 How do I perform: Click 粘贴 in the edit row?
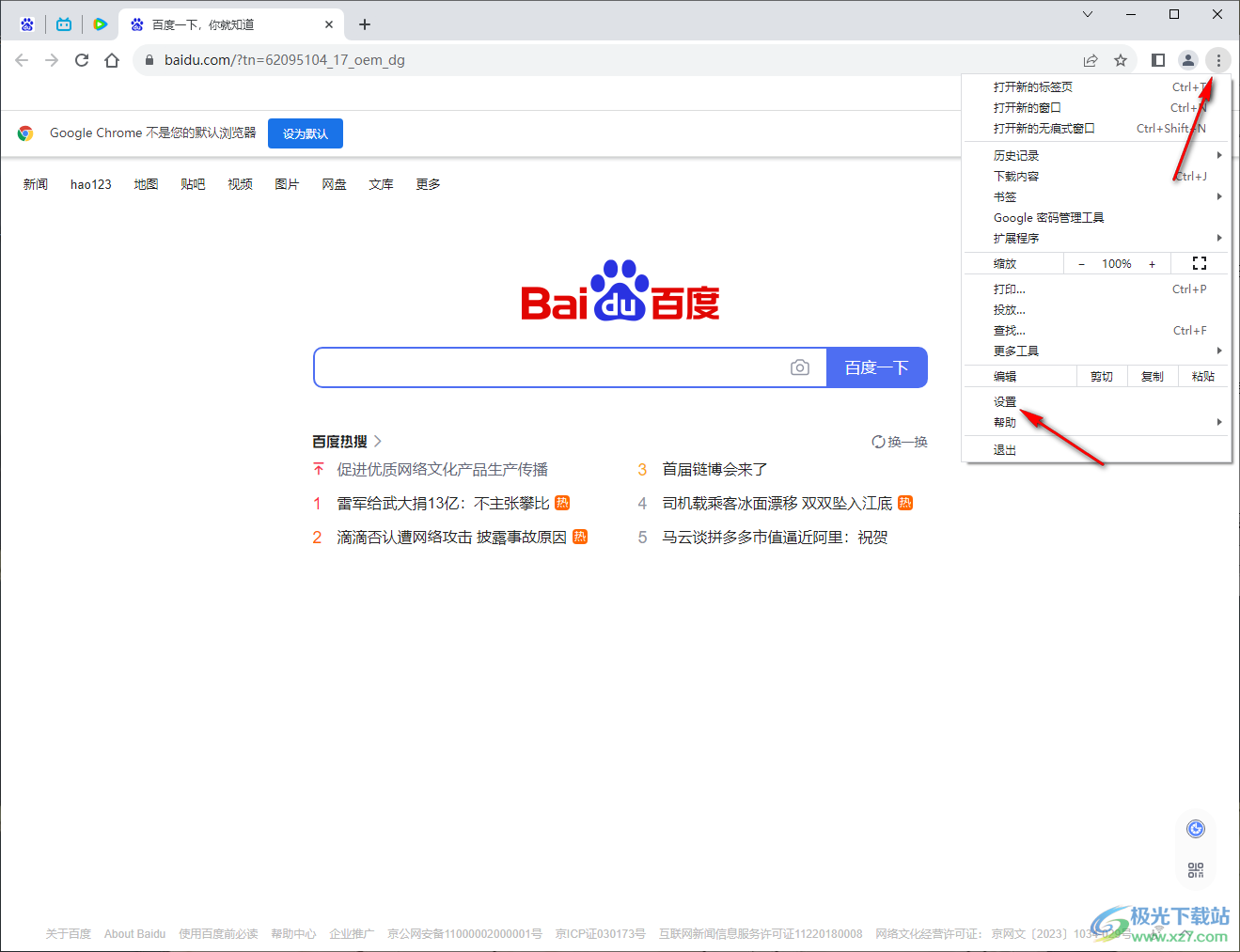point(1203,376)
